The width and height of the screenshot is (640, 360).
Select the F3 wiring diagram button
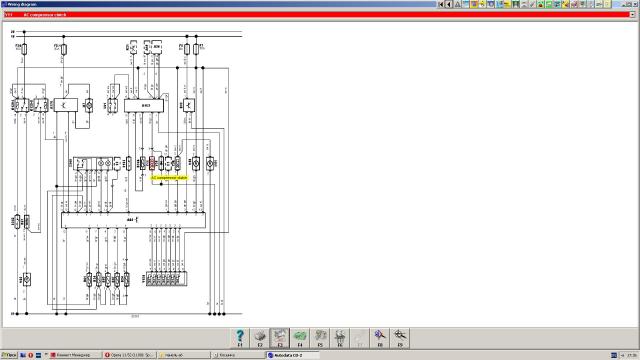coord(280,338)
